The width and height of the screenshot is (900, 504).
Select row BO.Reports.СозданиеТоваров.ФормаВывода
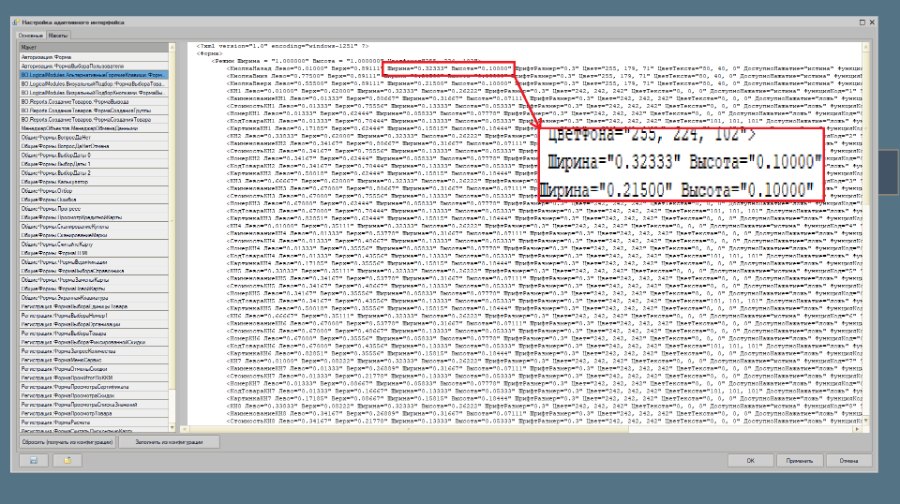click(94, 102)
